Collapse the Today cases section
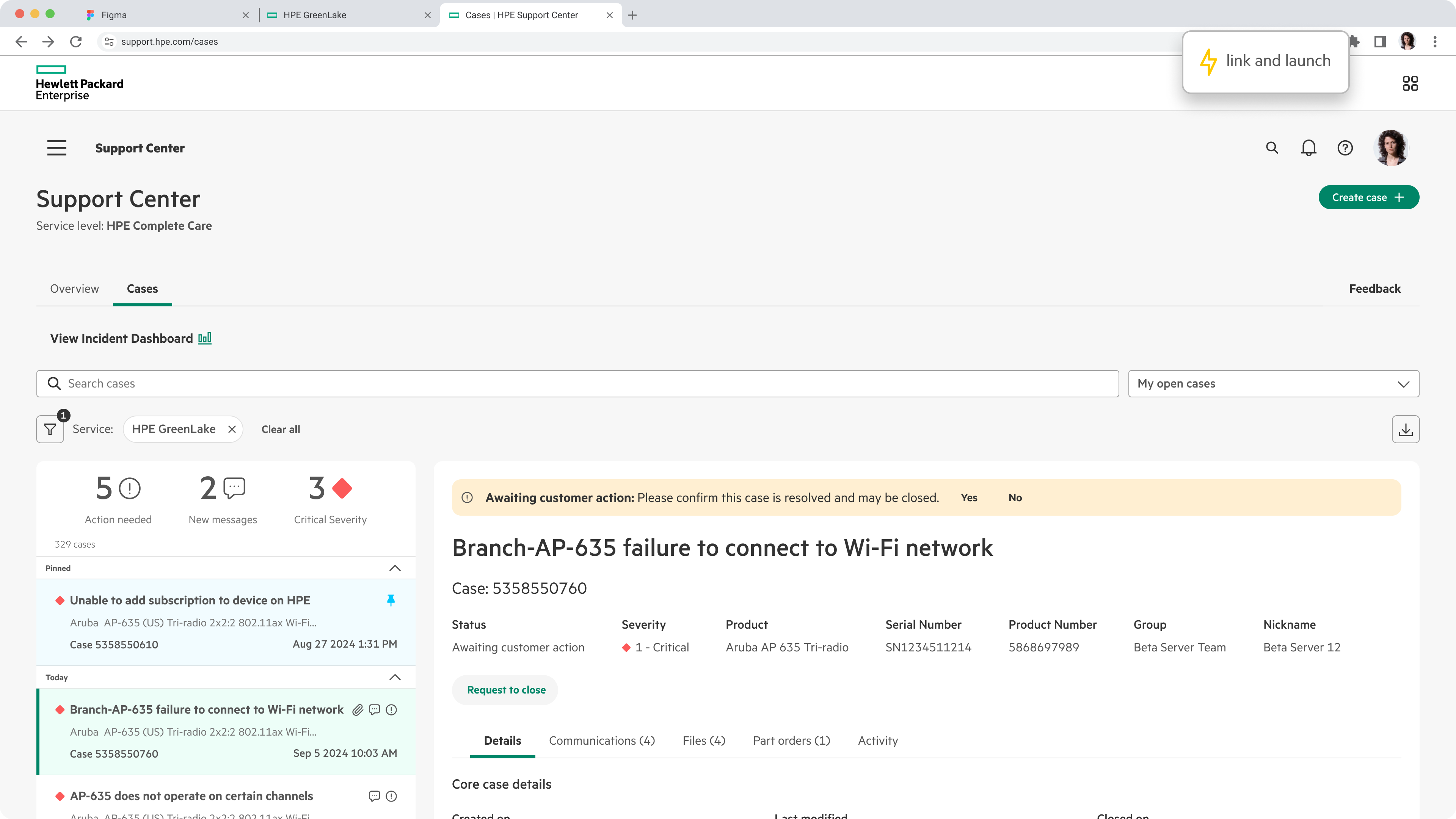Image resolution: width=1456 pixels, height=819 pixels. click(x=395, y=677)
